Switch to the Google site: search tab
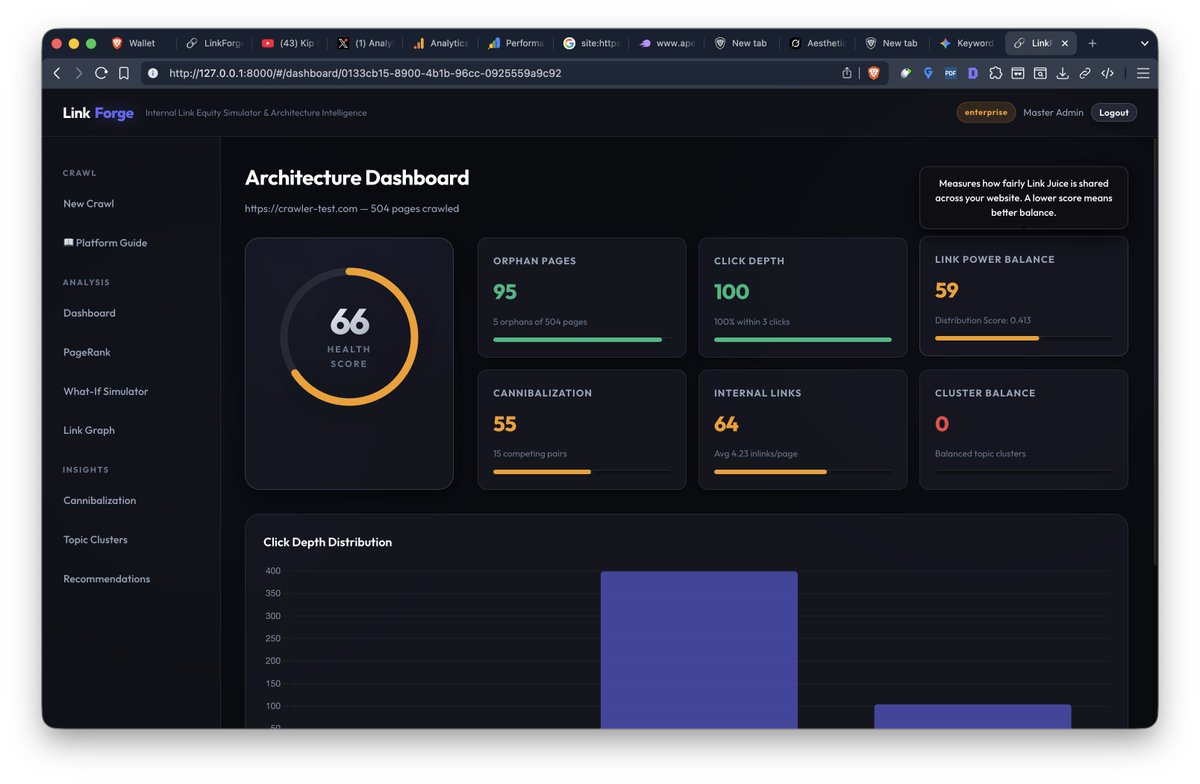 click(x=590, y=43)
